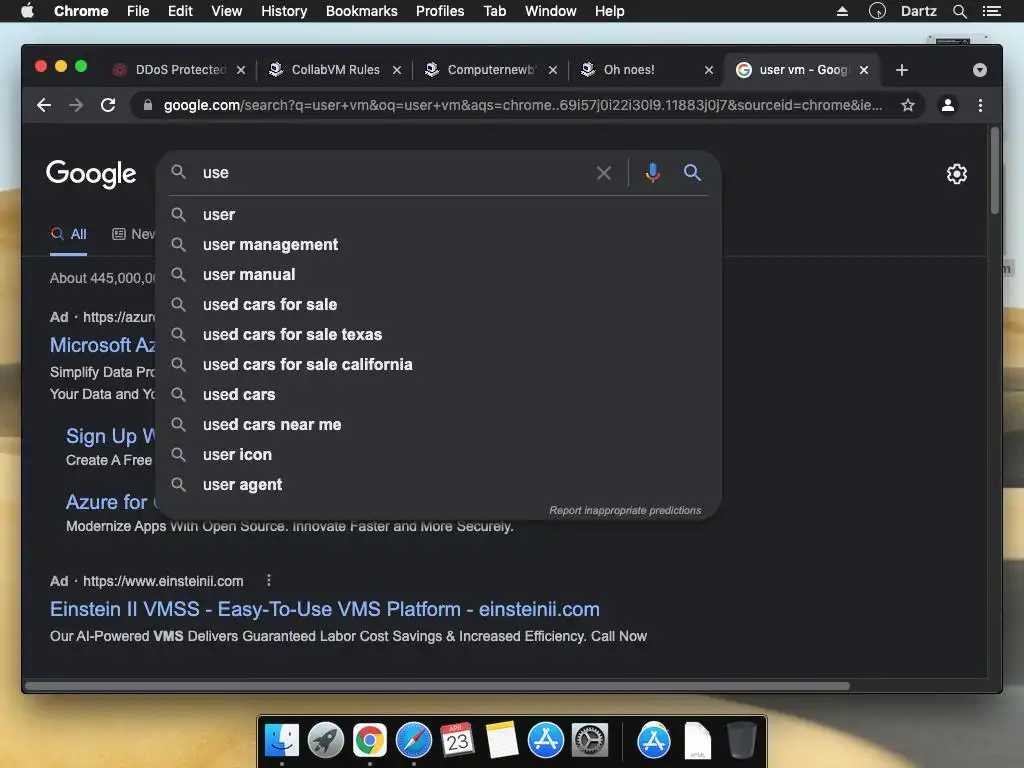Click the Google logo
The image size is (1024, 768).
[x=91, y=174]
